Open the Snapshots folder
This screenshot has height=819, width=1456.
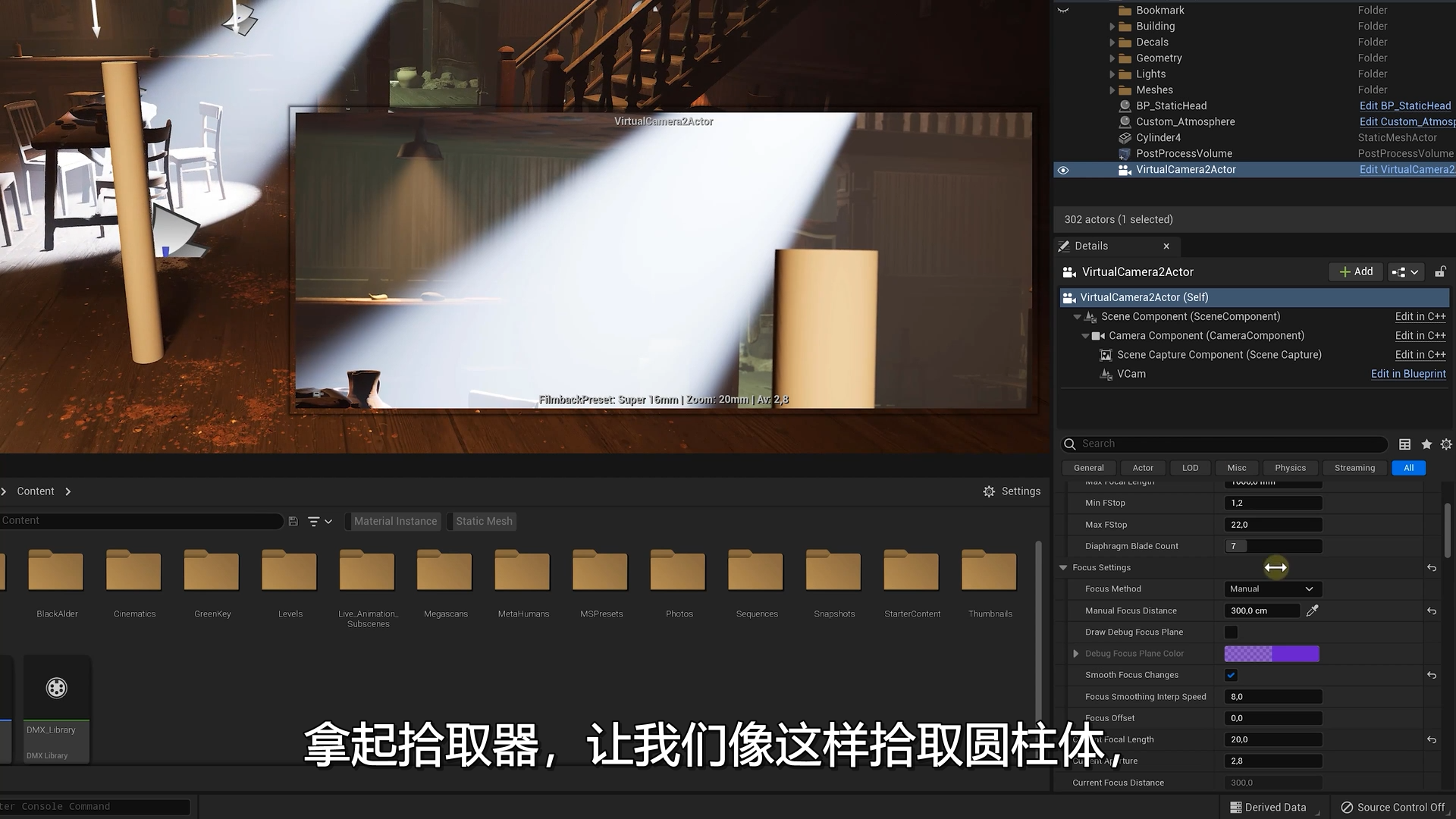(x=834, y=582)
